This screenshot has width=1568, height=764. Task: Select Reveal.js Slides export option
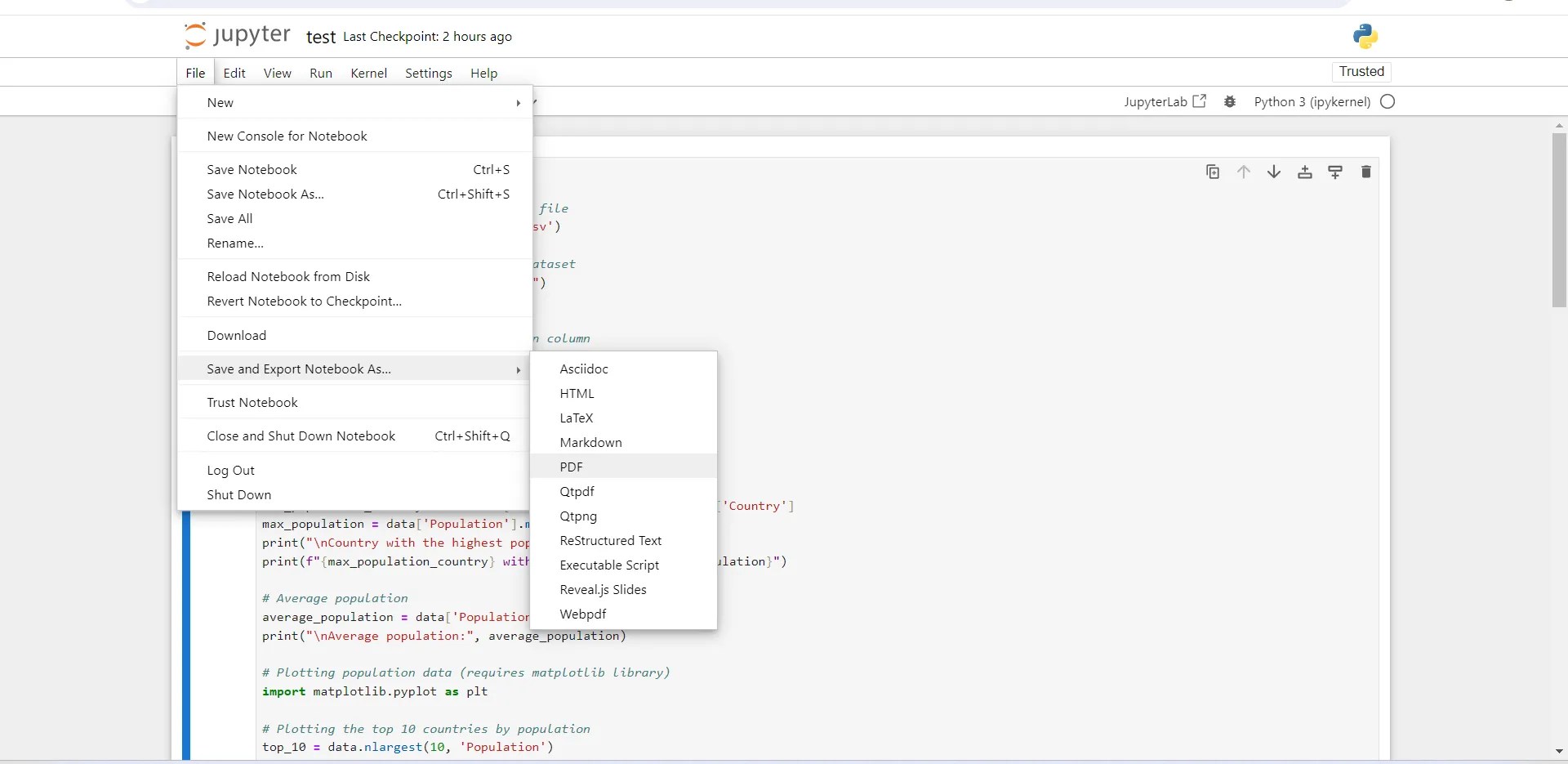[x=603, y=589]
